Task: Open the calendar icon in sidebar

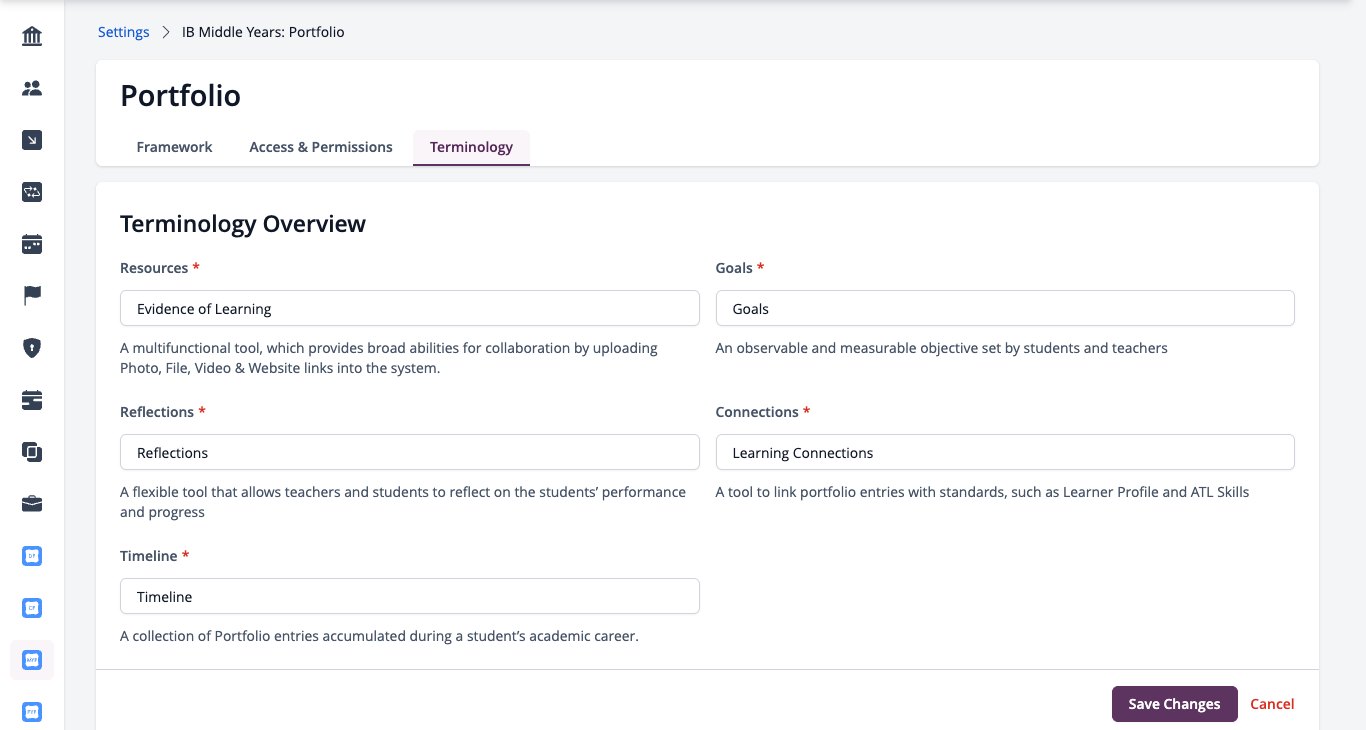Action: click(x=32, y=244)
